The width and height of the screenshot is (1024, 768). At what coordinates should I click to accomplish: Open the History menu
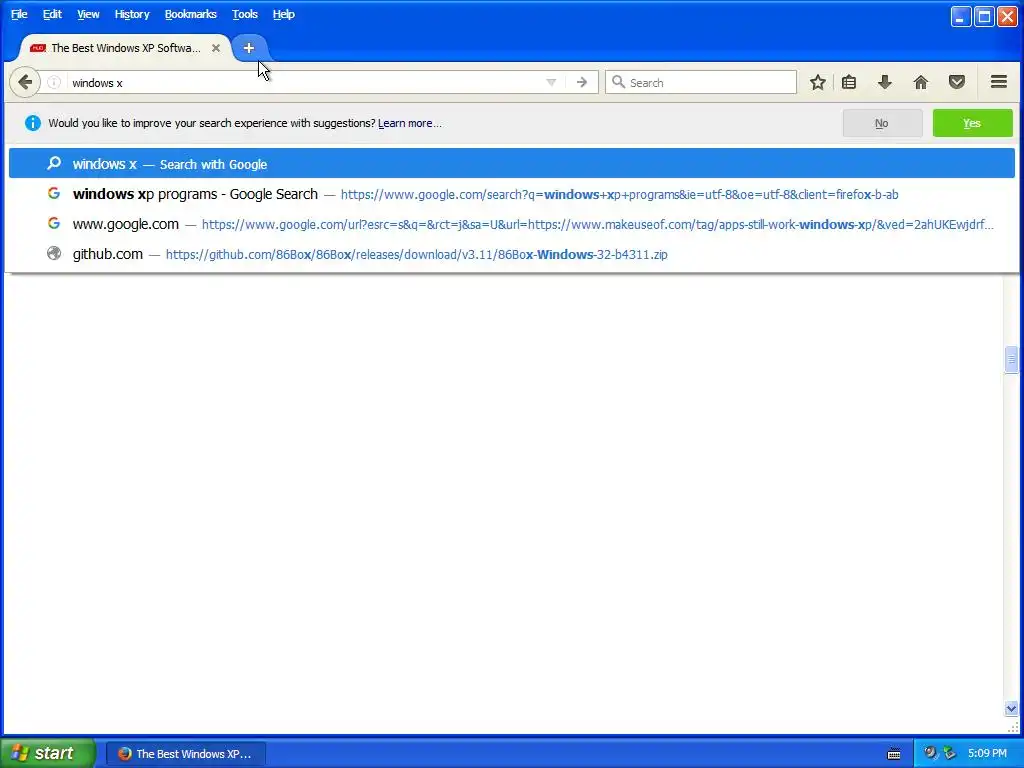pyautogui.click(x=132, y=14)
